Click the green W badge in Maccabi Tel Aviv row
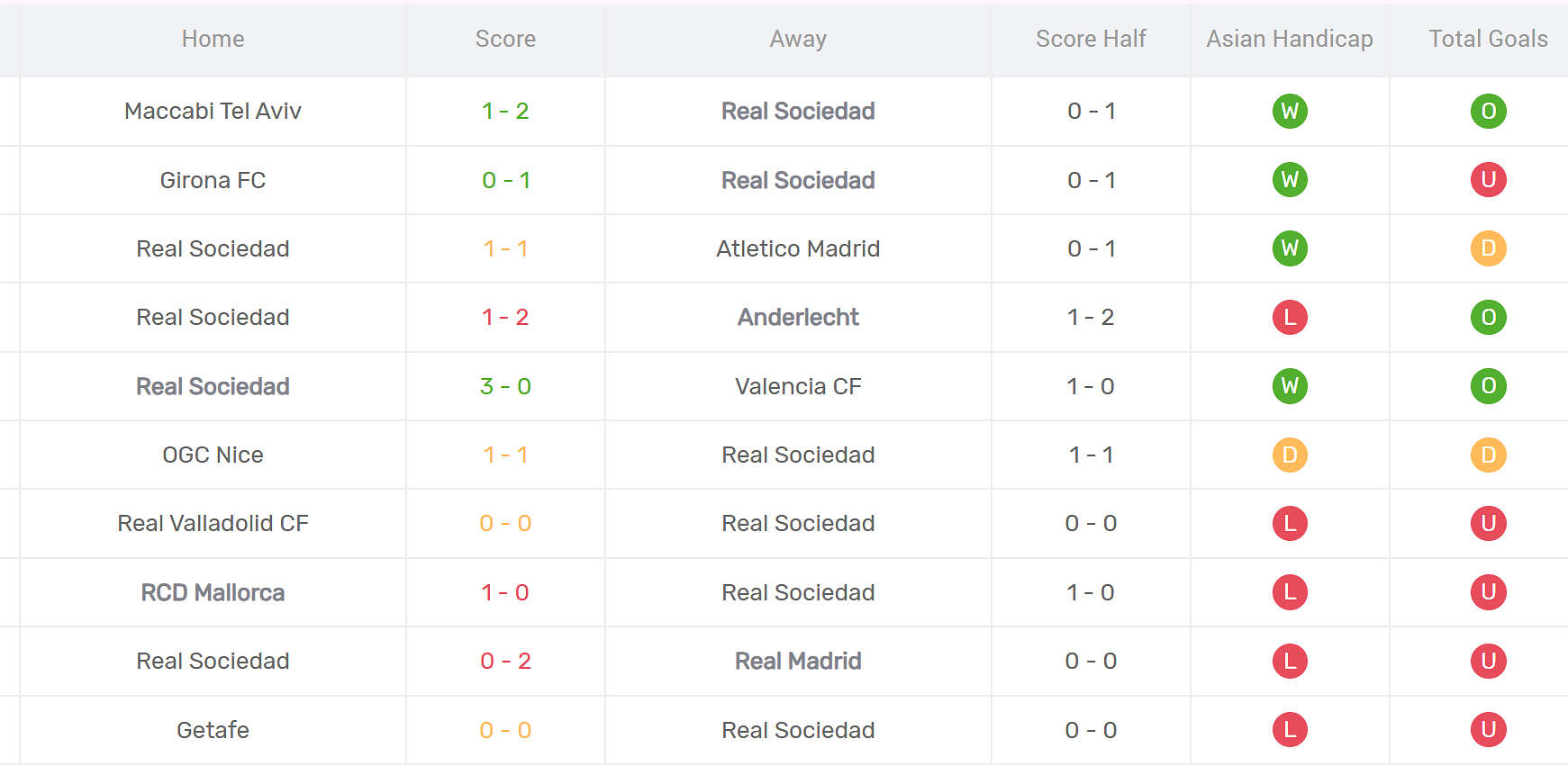This screenshot has height=766, width=1568. pos(1290,112)
